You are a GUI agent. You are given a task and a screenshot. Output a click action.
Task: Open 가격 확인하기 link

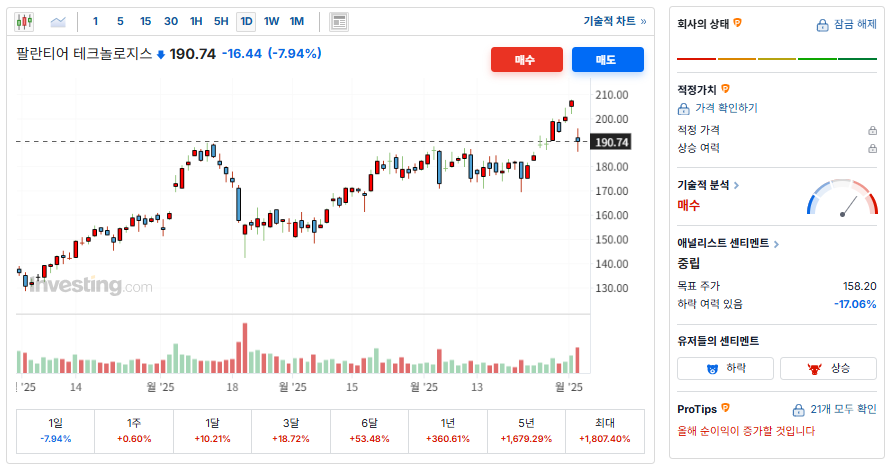[726, 108]
